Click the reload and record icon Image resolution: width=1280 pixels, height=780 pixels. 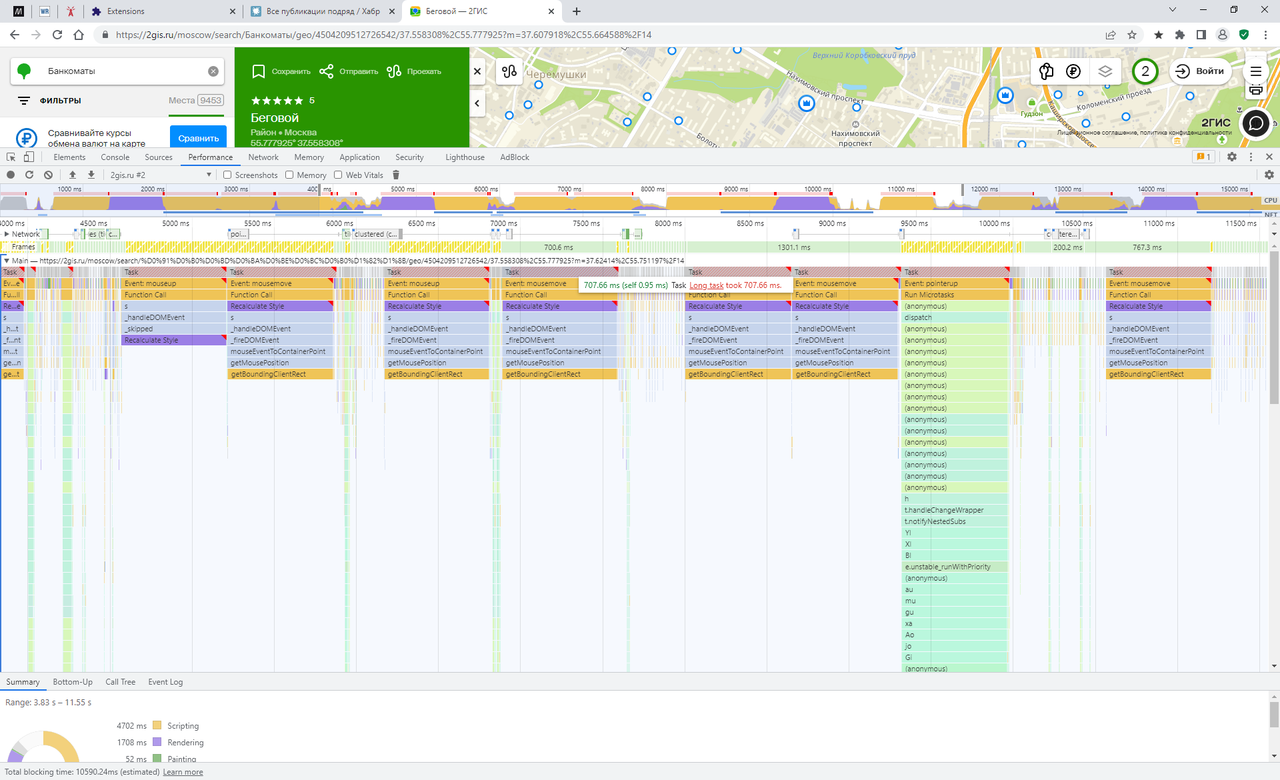29,175
